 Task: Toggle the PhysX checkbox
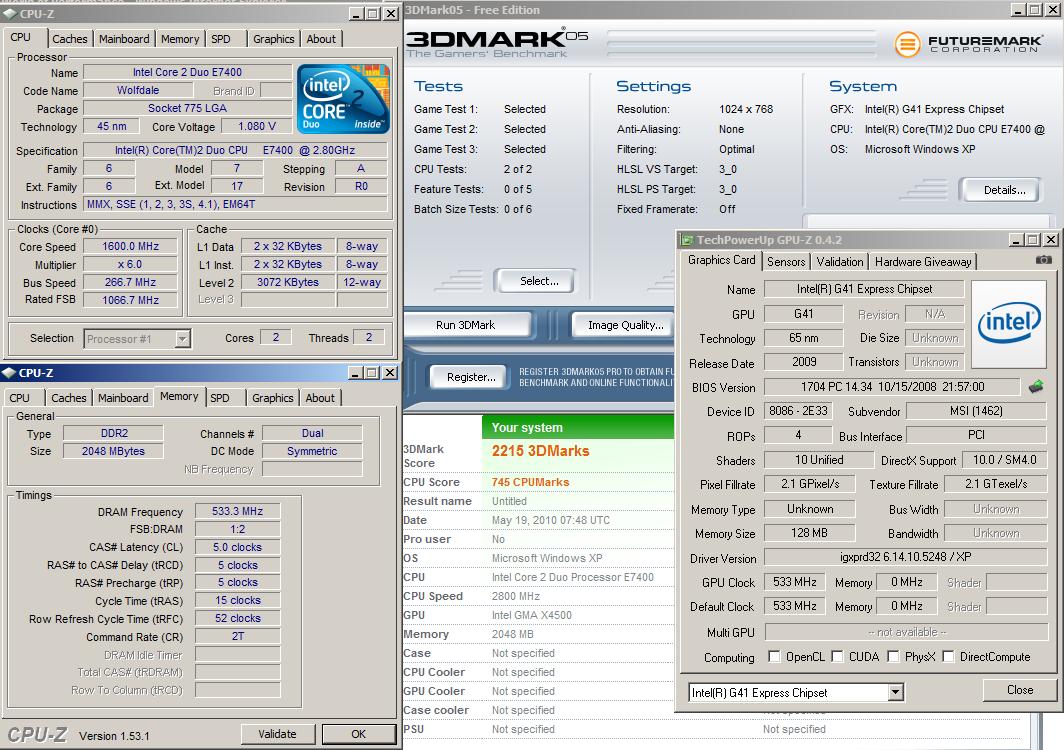point(894,656)
